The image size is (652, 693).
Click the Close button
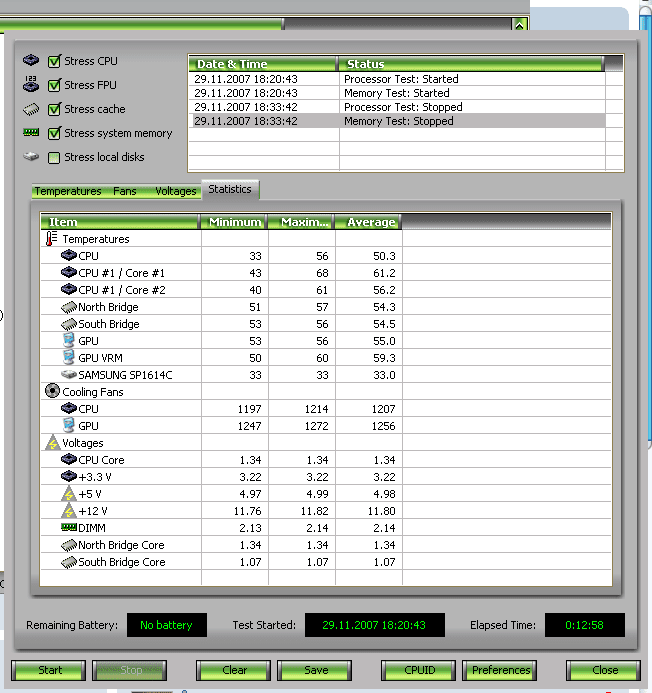click(x=603, y=670)
